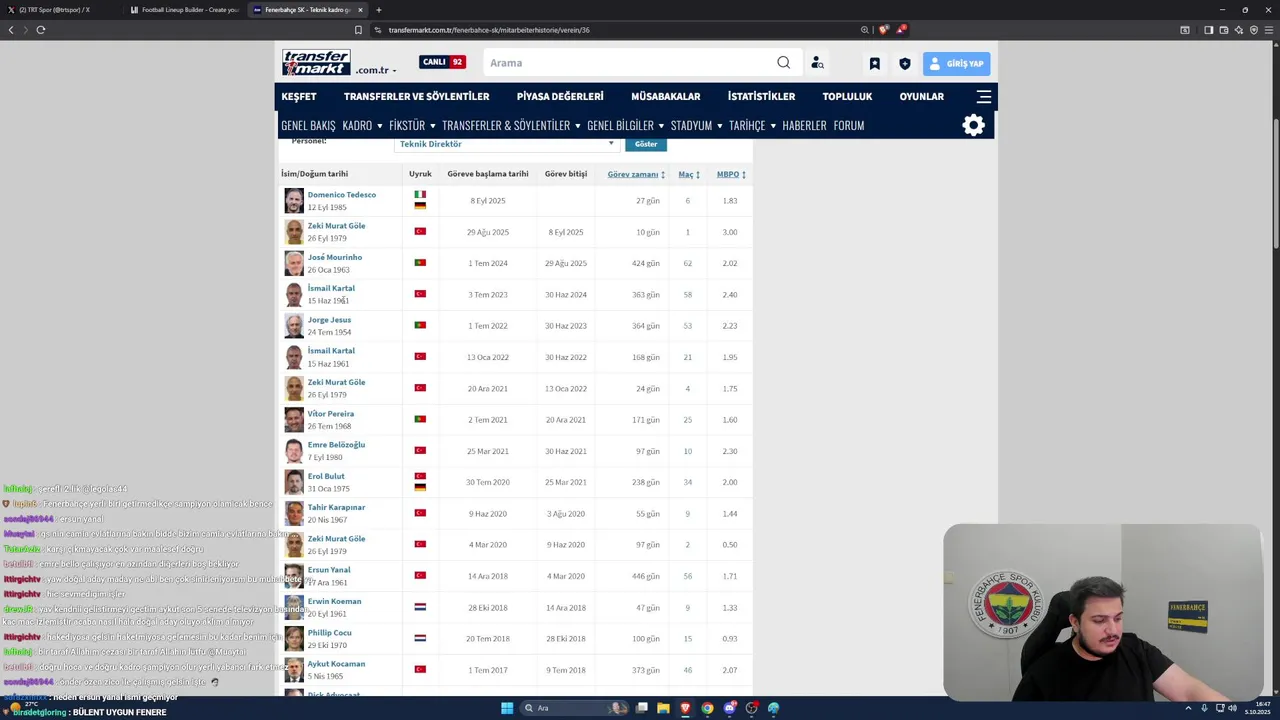Viewport: 1280px width, 720px height.
Task: Switch to Football Lineup Builder tab
Action: 184,10
